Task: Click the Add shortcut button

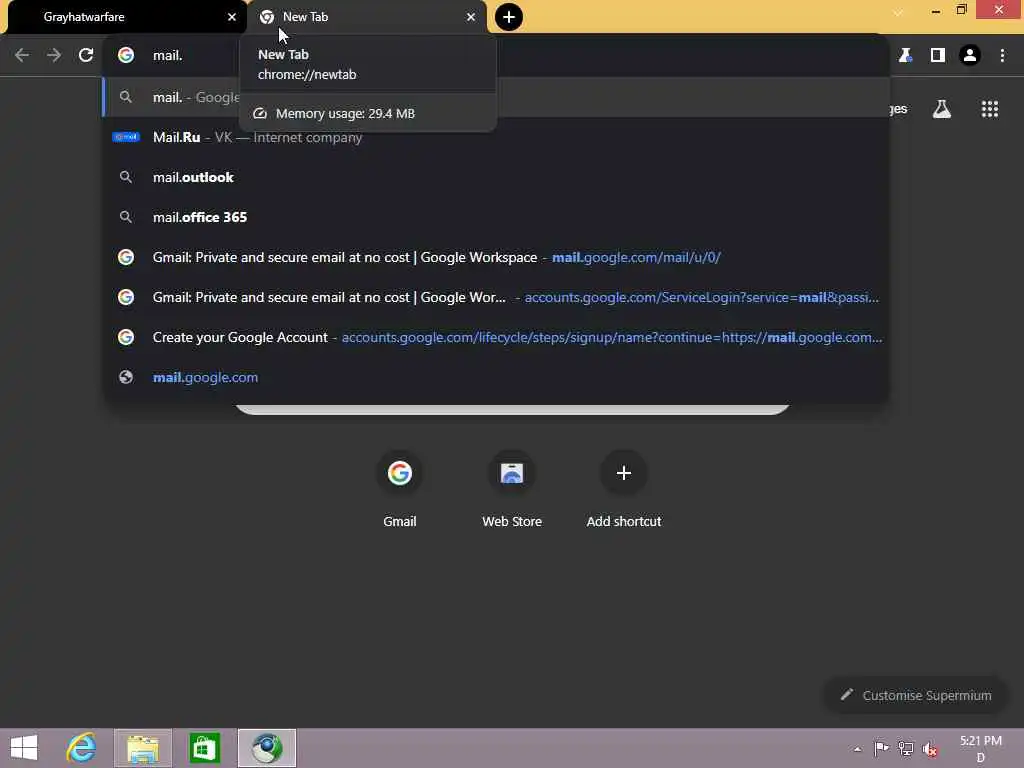Action: [624, 488]
